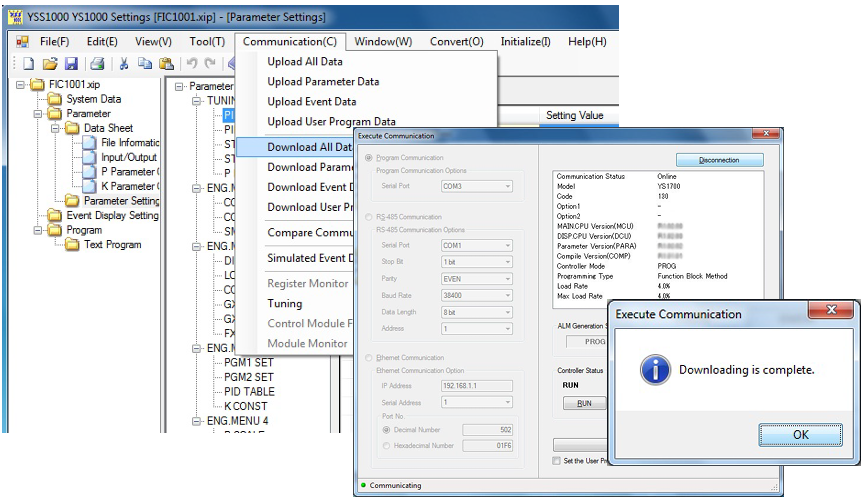Click the Copy toolbar icon
This screenshot has height=502, width=867.
pyautogui.click(x=145, y=63)
